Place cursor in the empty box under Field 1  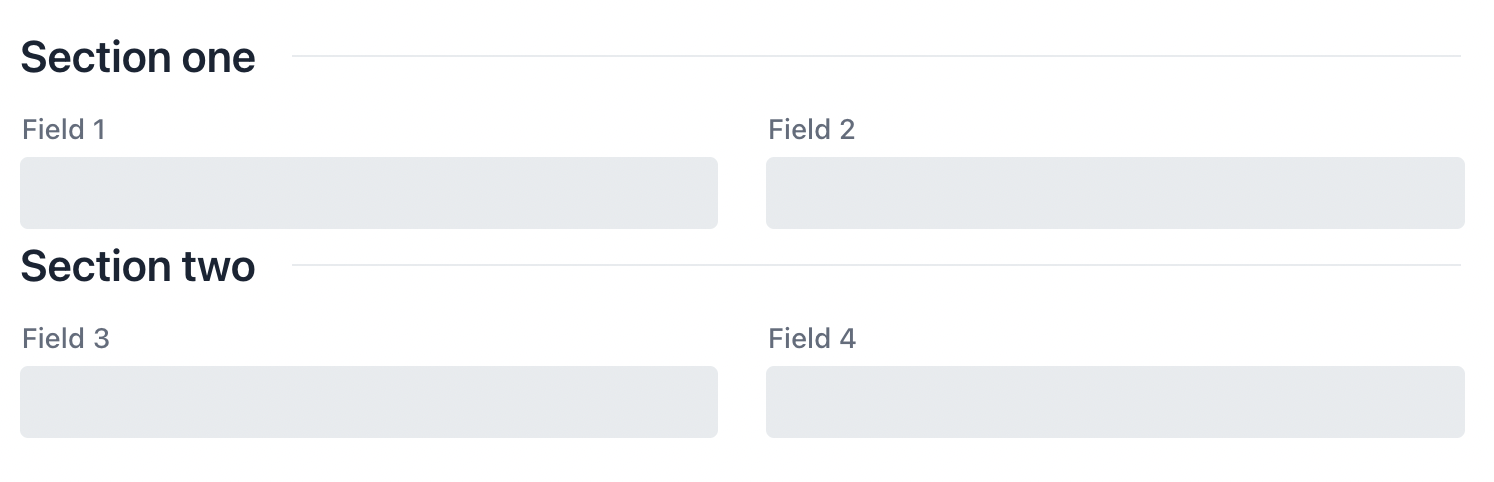coord(369,193)
